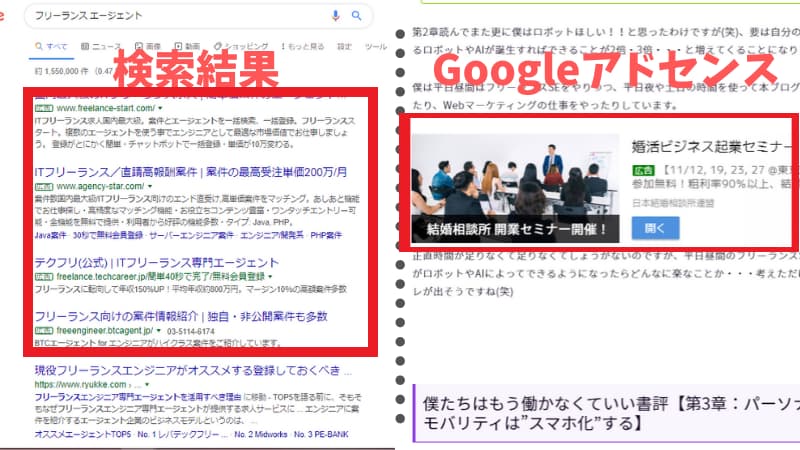The width and height of the screenshot is (800, 450).
Task: Open テクフリ(公式) ITフリーランス専門エージェント headline
Action: pos(157,263)
